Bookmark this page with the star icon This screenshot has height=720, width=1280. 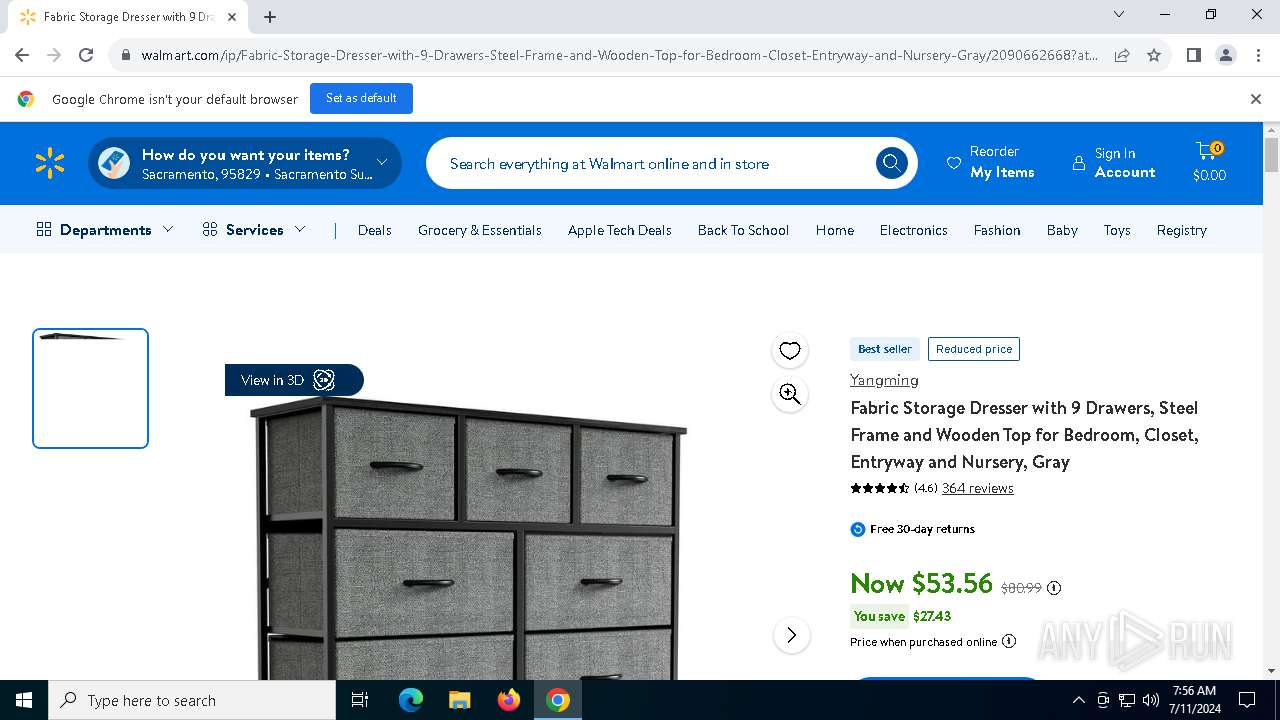tap(1154, 55)
